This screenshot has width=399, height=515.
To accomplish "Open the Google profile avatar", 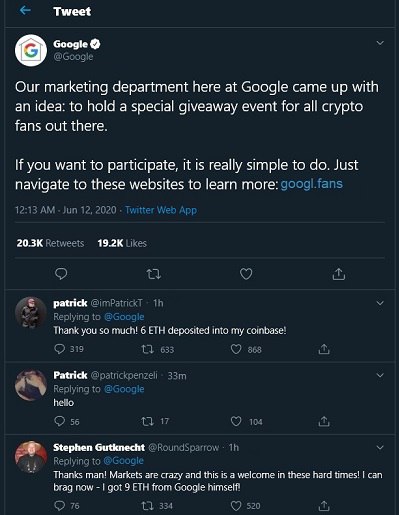I will point(31,50).
